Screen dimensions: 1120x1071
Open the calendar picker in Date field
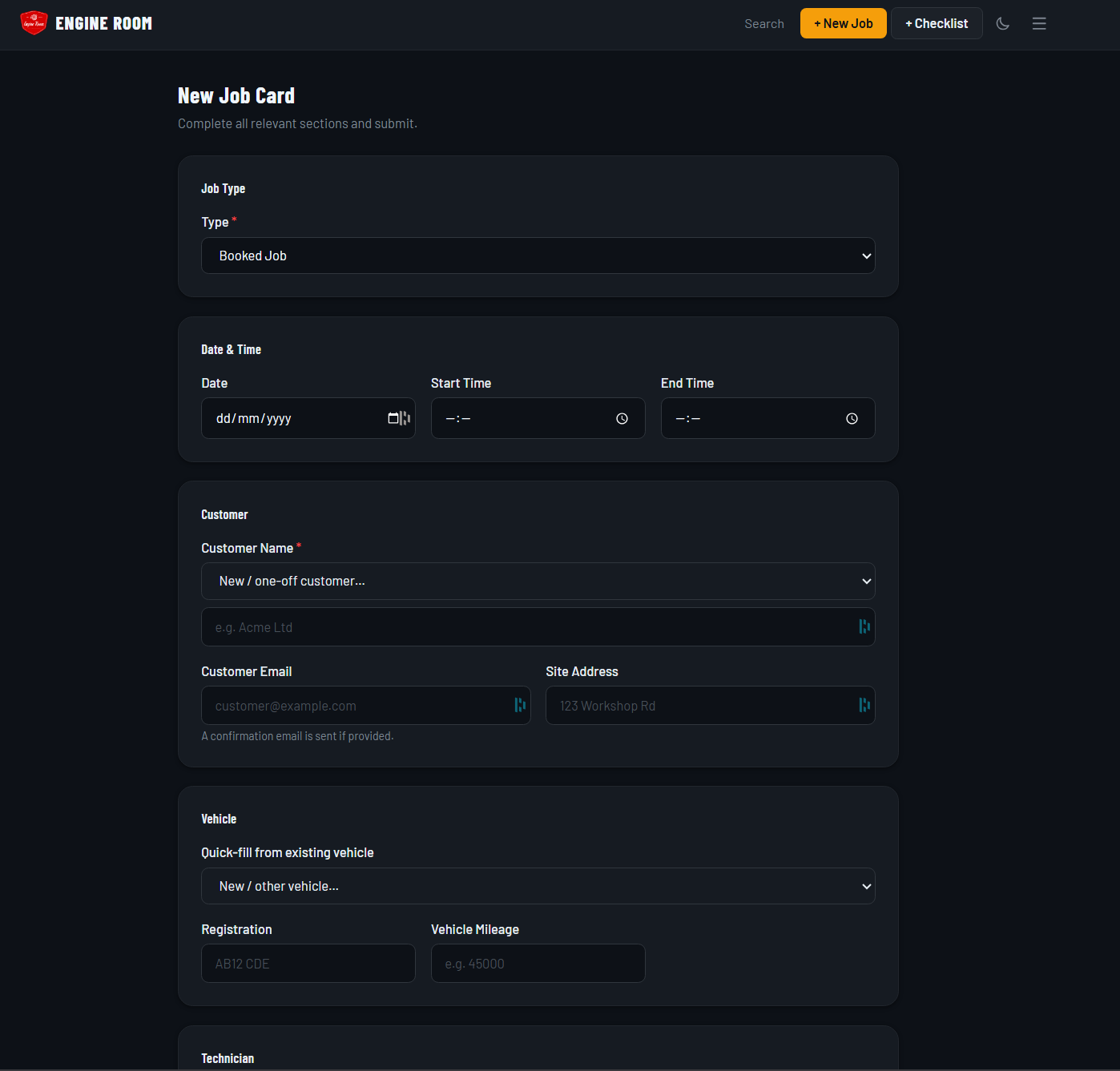[x=393, y=418]
